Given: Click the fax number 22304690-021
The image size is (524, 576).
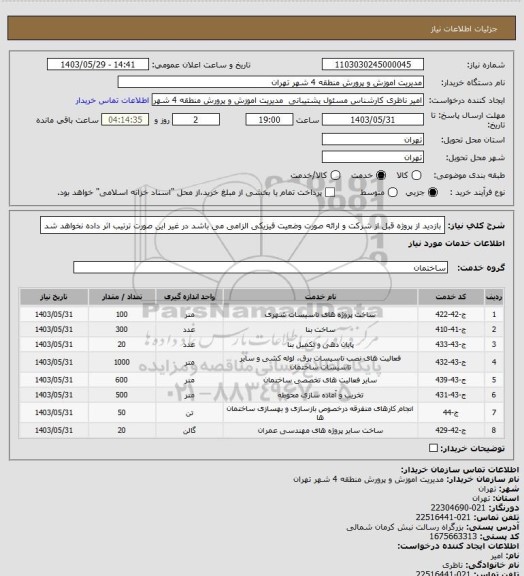Looking at the screenshot, I should tap(458, 508).
